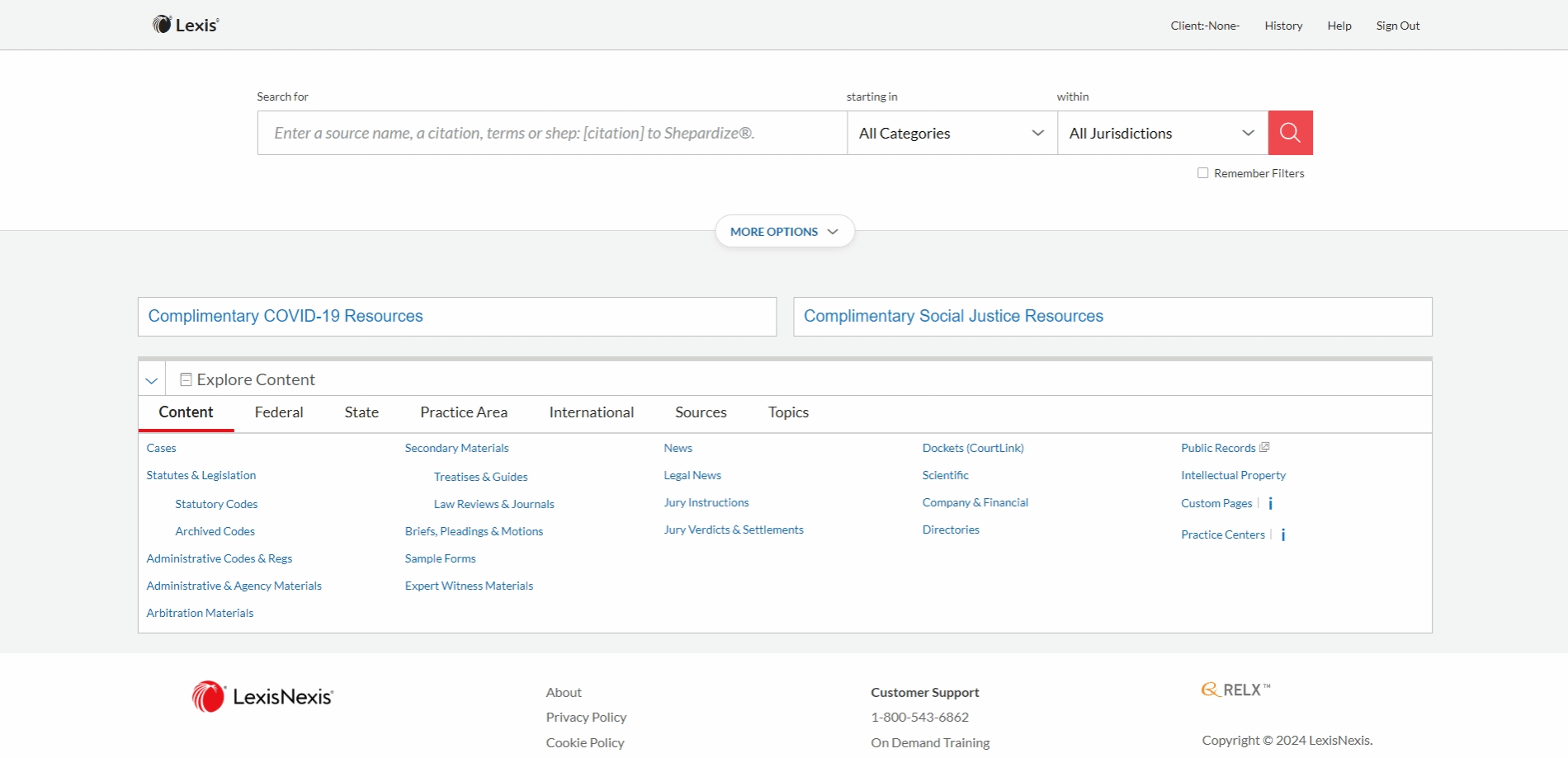Viewport: 1568px width, 758px height.
Task: Expand MORE OPTIONS
Action: (x=784, y=232)
